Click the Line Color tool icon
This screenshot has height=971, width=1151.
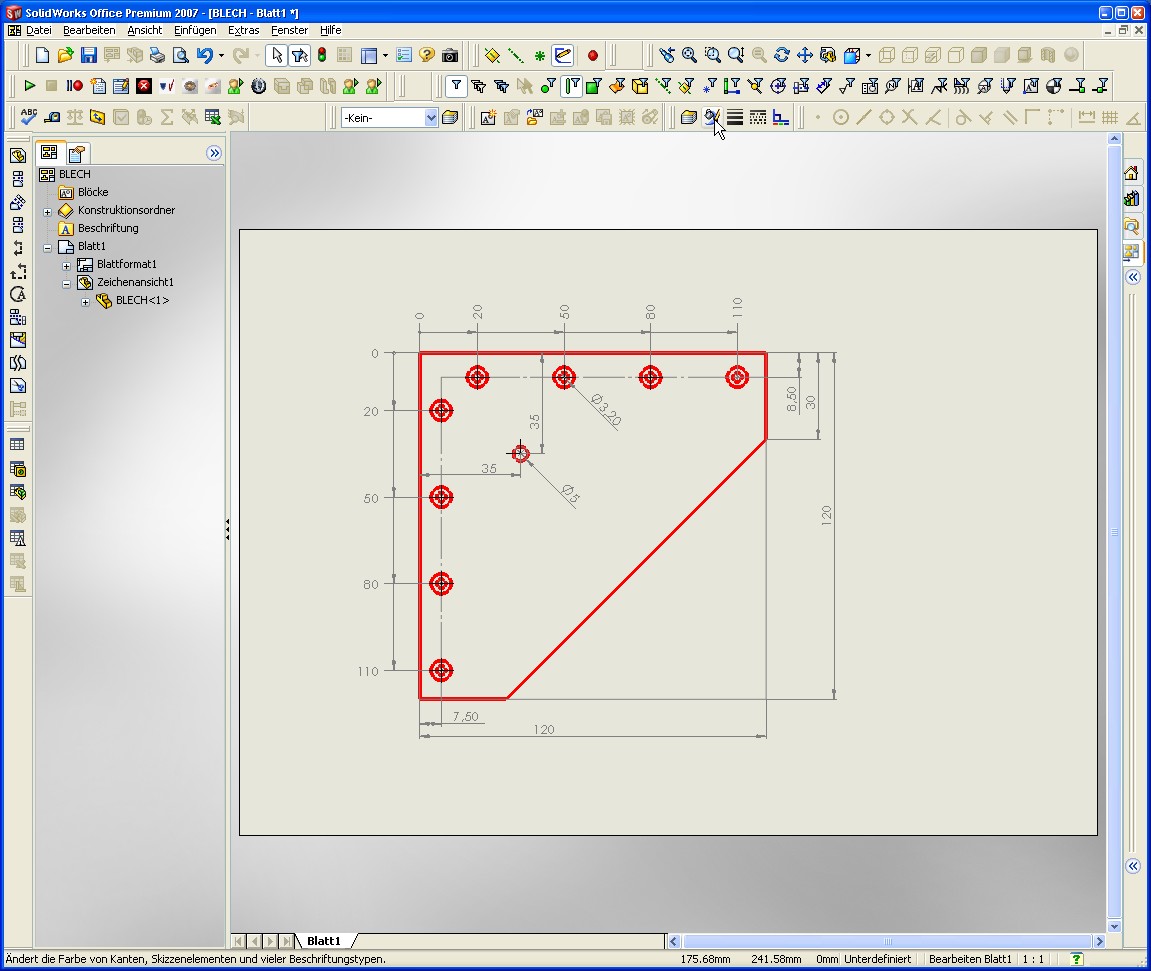click(x=711, y=117)
